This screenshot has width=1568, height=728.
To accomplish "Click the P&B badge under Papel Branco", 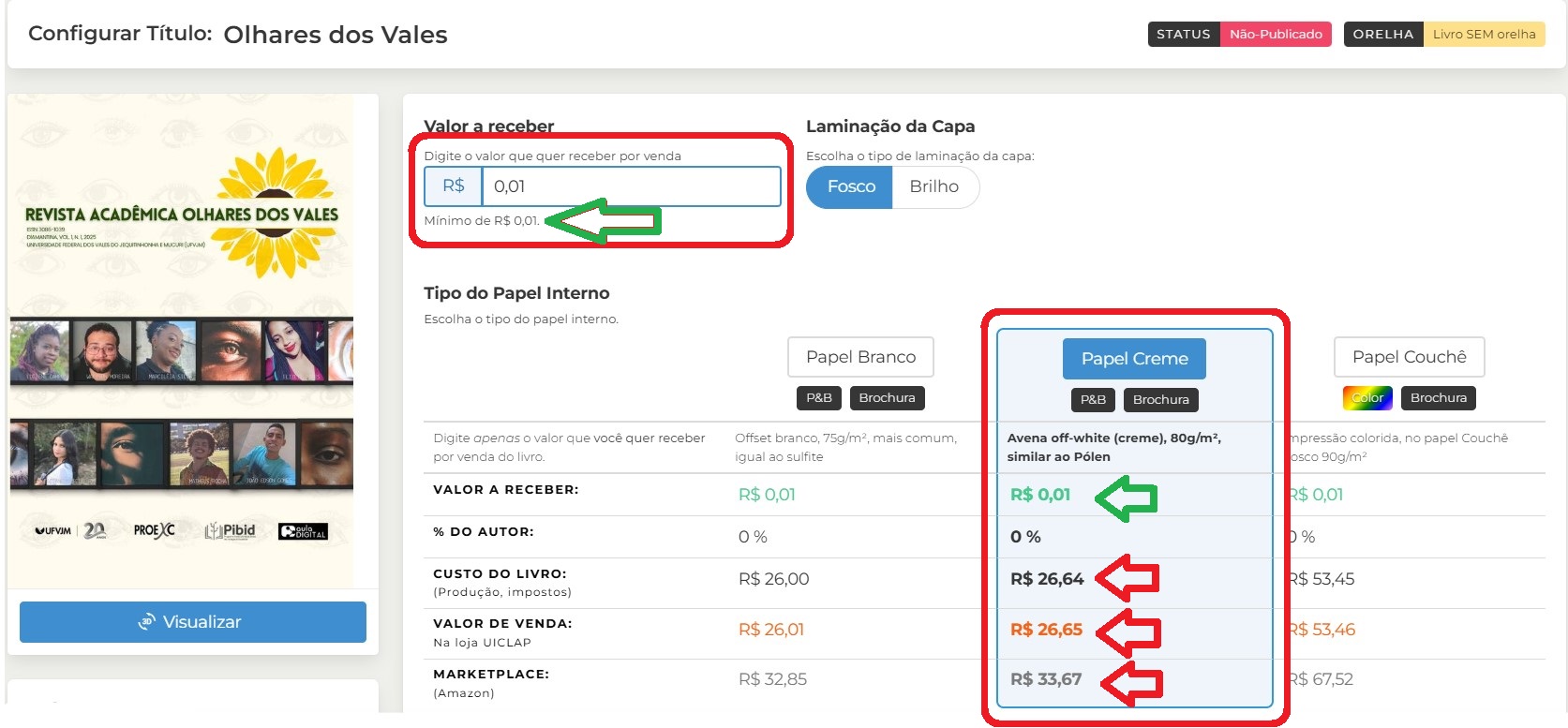I will click(x=818, y=398).
